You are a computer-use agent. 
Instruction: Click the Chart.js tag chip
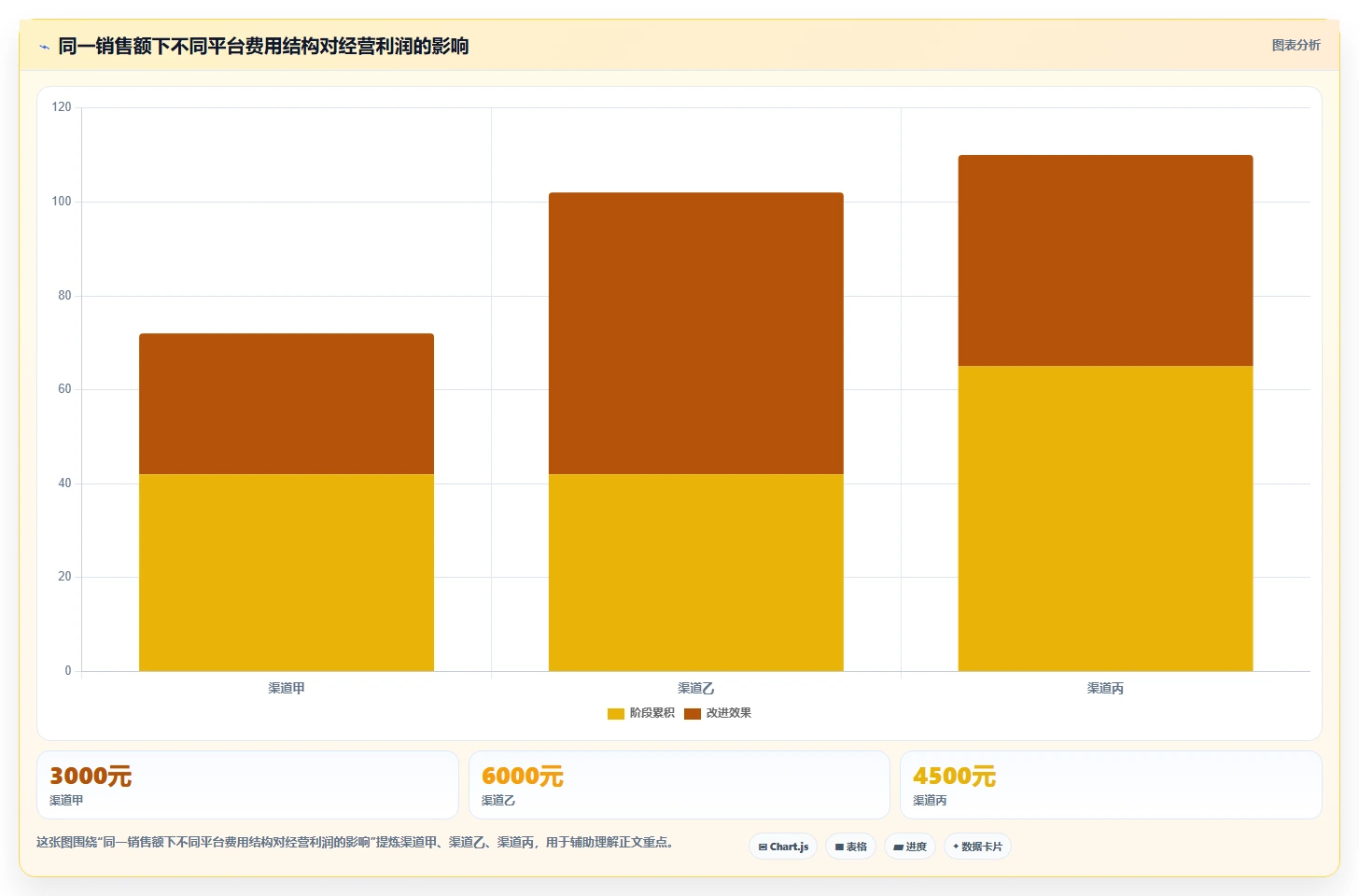click(783, 847)
